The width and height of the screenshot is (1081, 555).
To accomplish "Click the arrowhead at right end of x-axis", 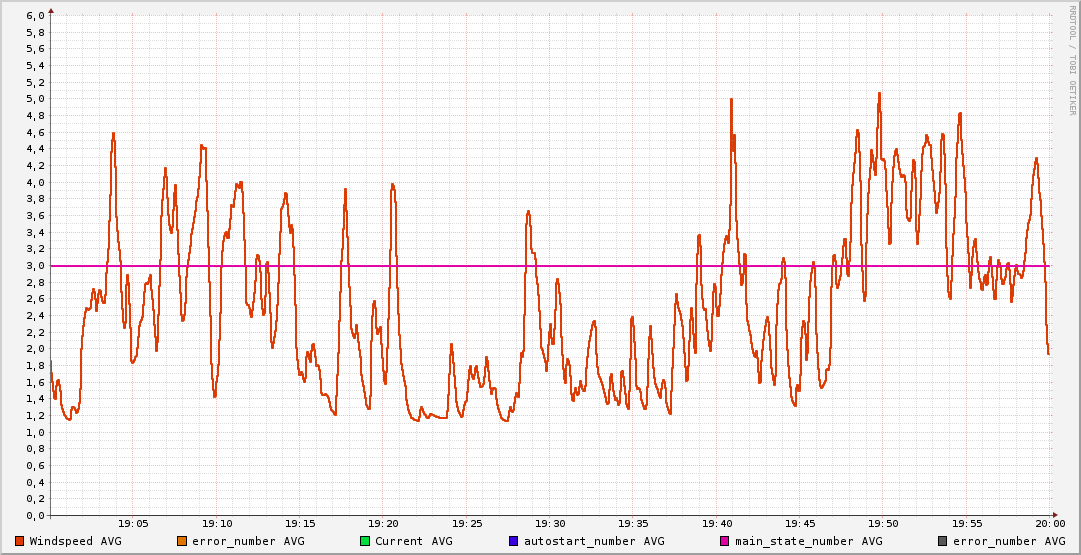I will click(x=1056, y=516).
